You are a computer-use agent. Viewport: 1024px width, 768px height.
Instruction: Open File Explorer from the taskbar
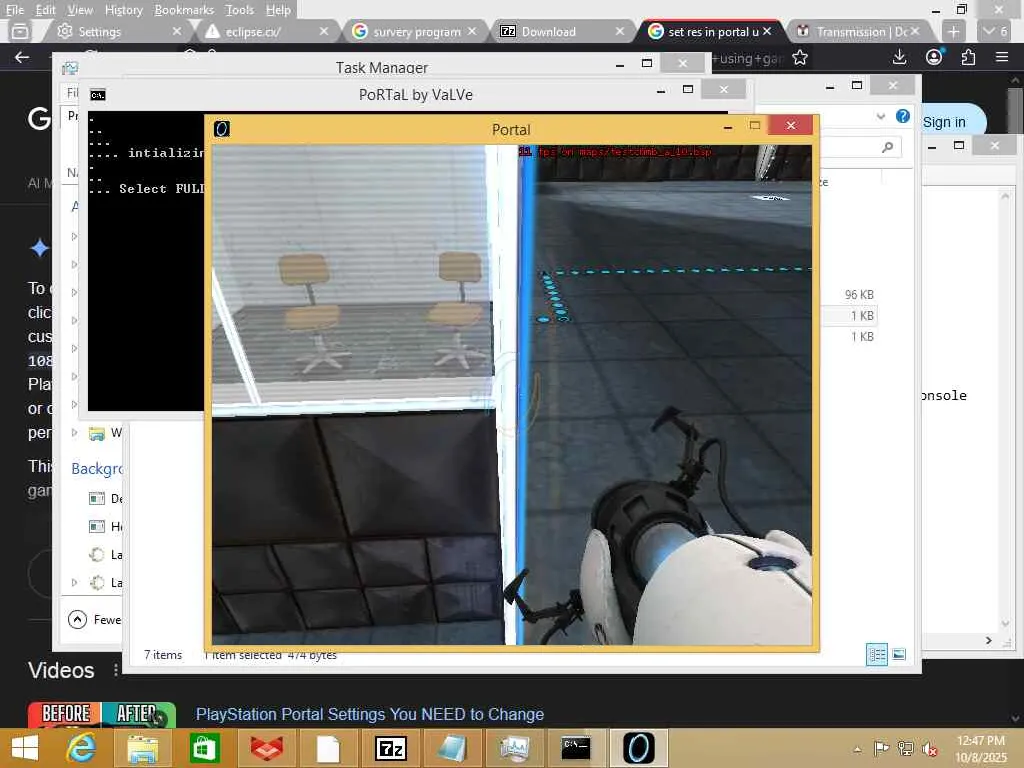pyautogui.click(x=142, y=748)
